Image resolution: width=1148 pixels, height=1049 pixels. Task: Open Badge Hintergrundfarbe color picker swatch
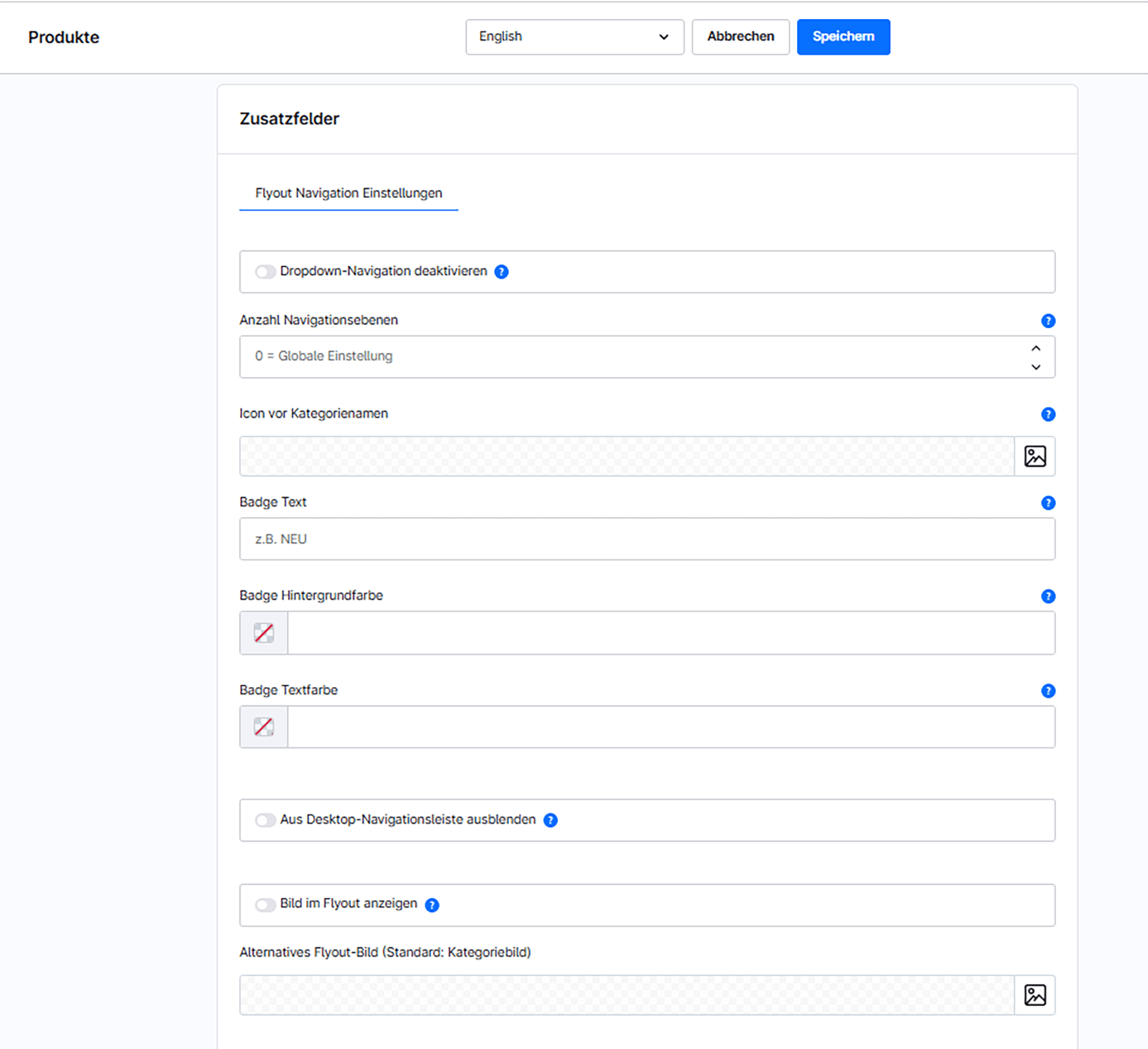point(264,633)
